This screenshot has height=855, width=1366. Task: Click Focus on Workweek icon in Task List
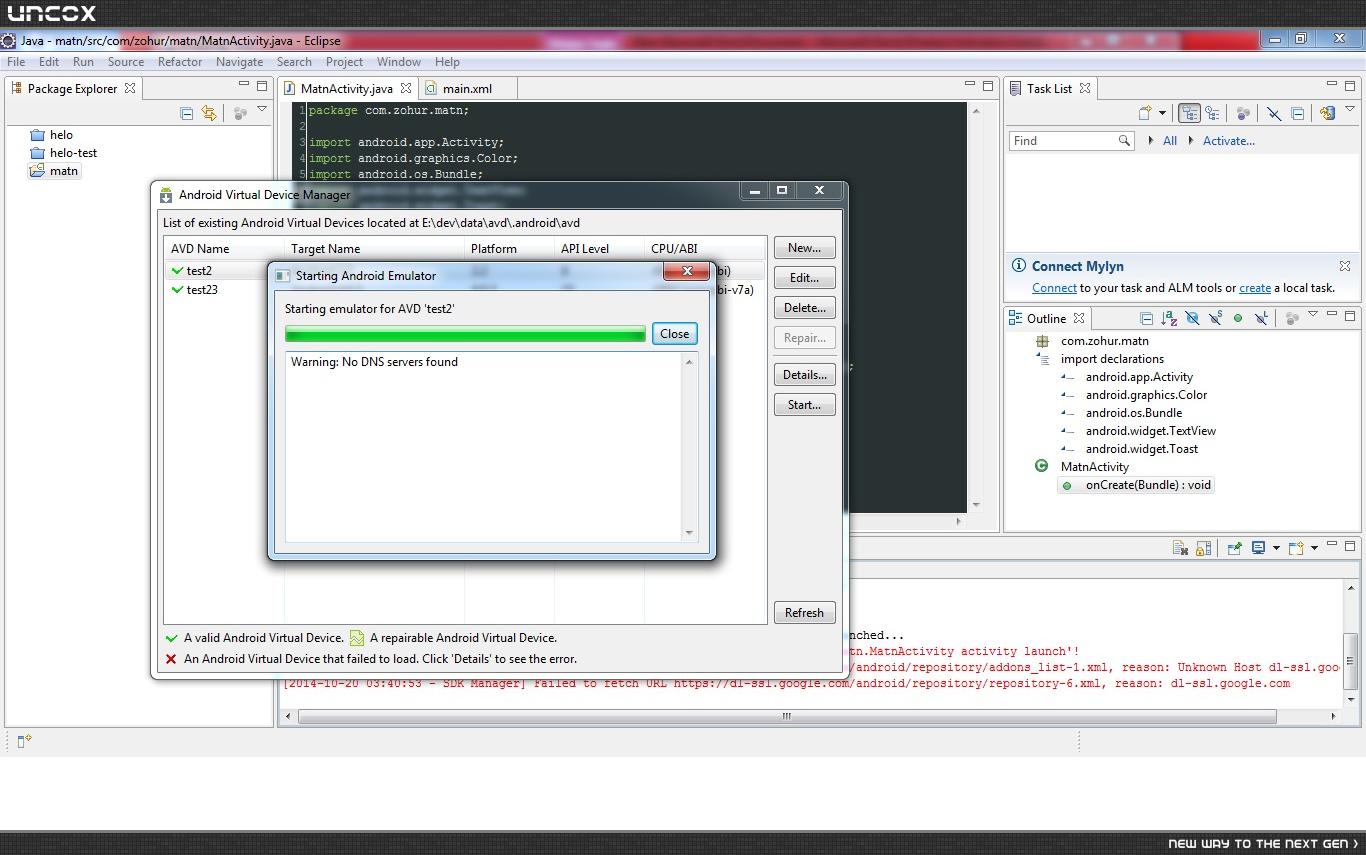[1243, 113]
